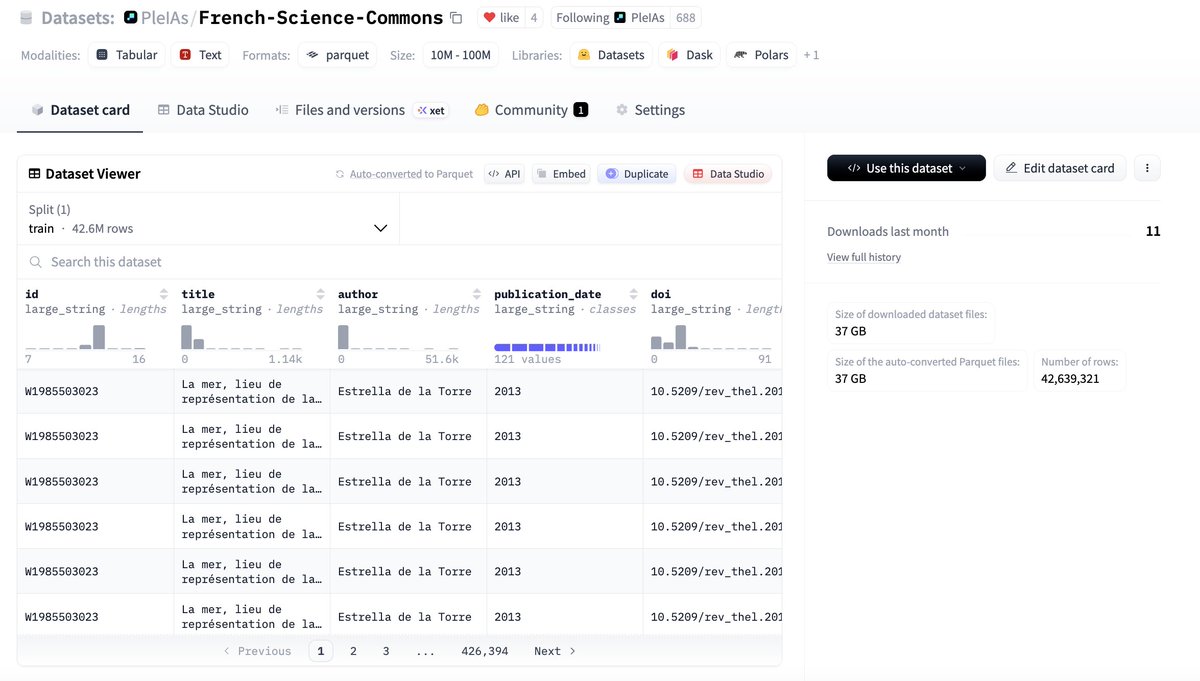
Task: Click the pagination ellipsis
Action: [426, 651]
